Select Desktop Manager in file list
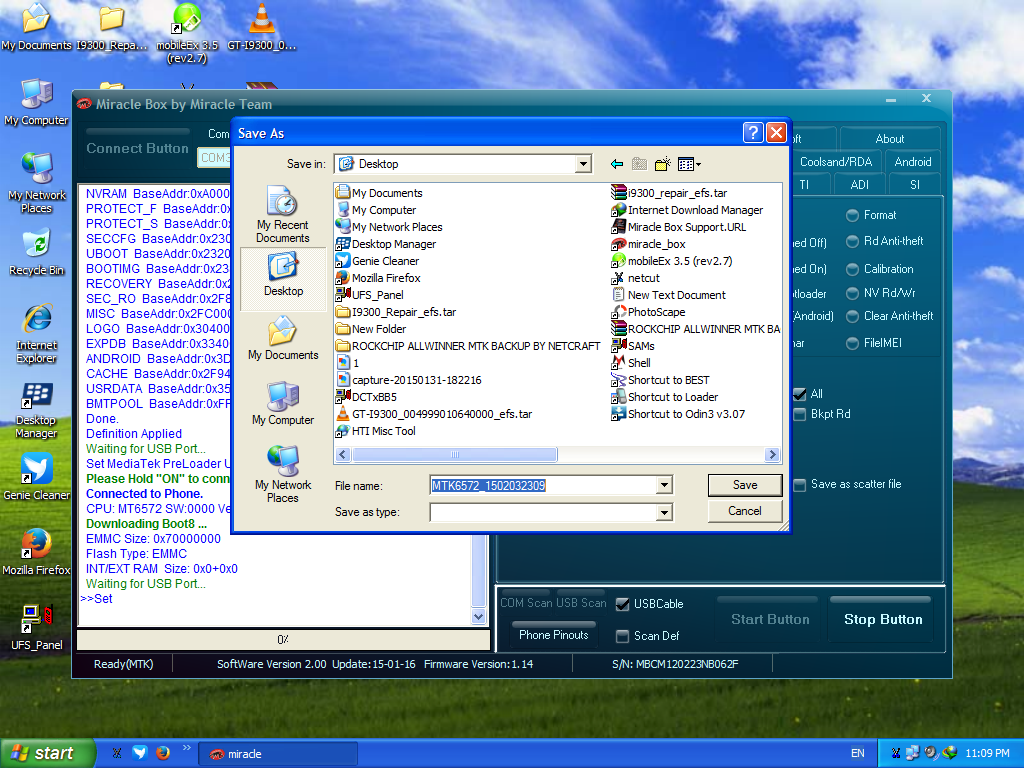Image resolution: width=1024 pixels, height=768 pixels. pos(386,244)
